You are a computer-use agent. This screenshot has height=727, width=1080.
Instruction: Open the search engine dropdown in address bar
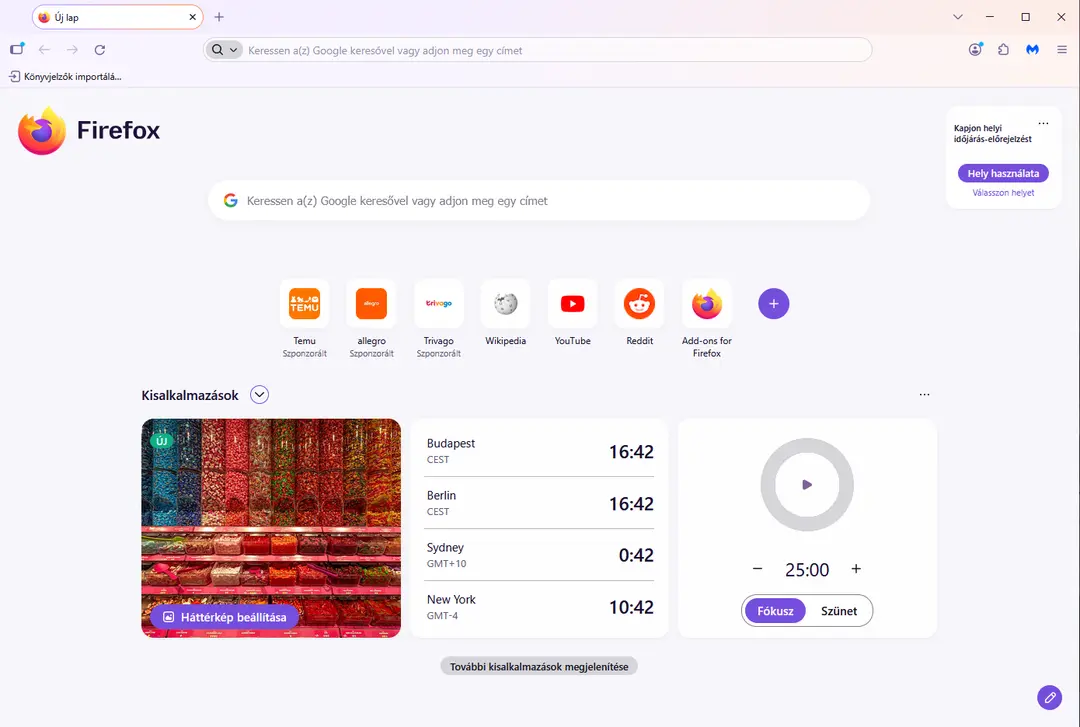(225, 50)
